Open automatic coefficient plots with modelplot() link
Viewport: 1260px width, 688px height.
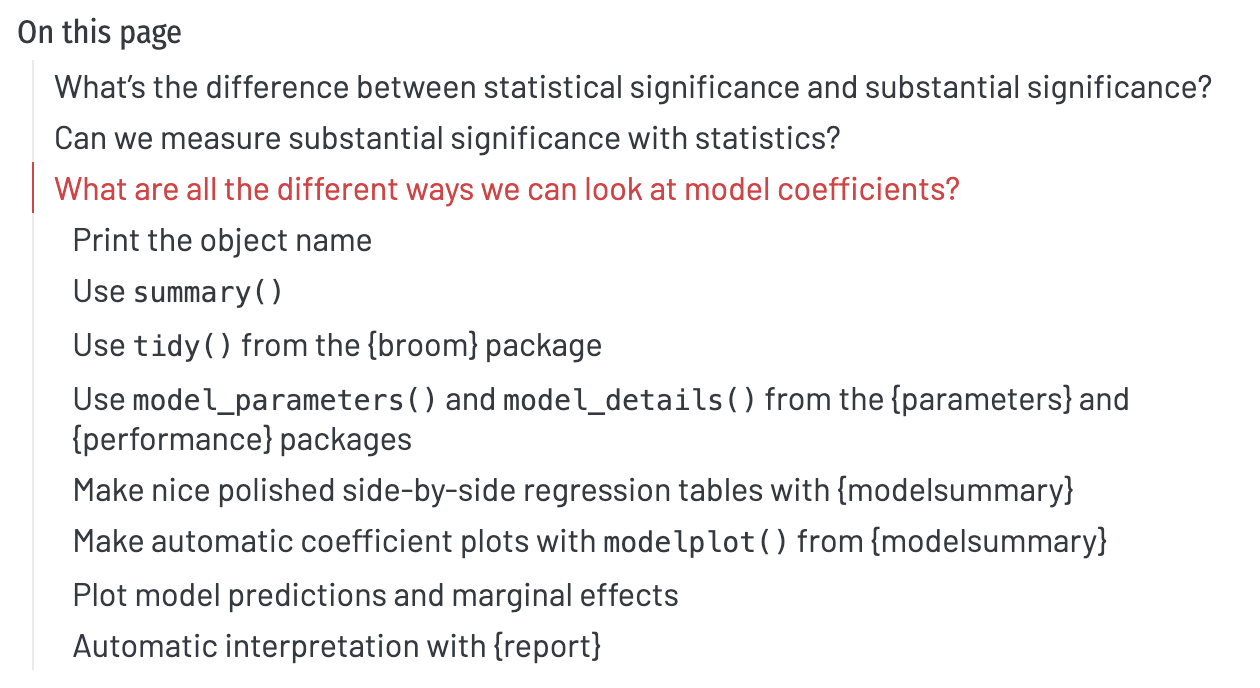(590, 541)
